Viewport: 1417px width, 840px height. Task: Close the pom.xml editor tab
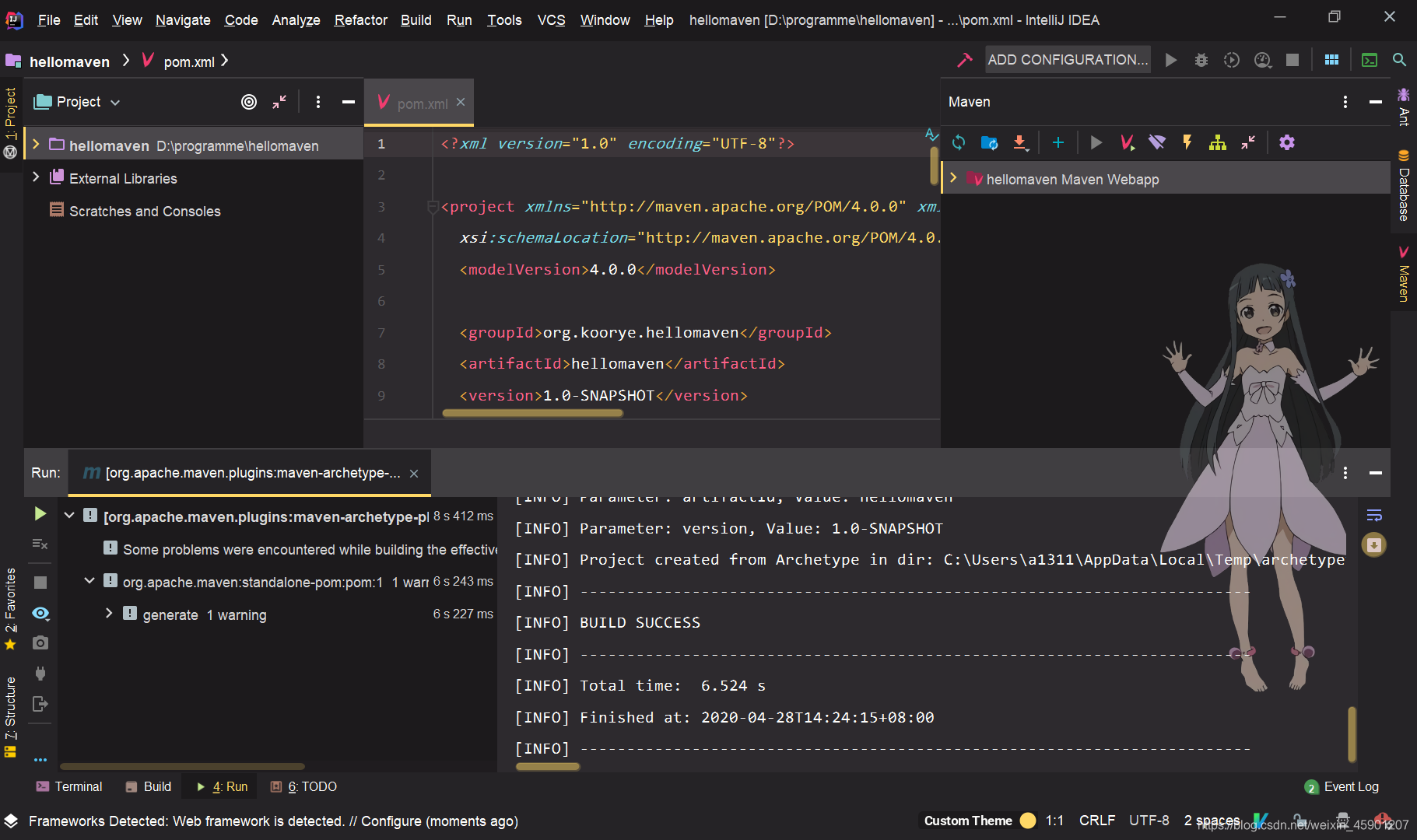(461, 102)
